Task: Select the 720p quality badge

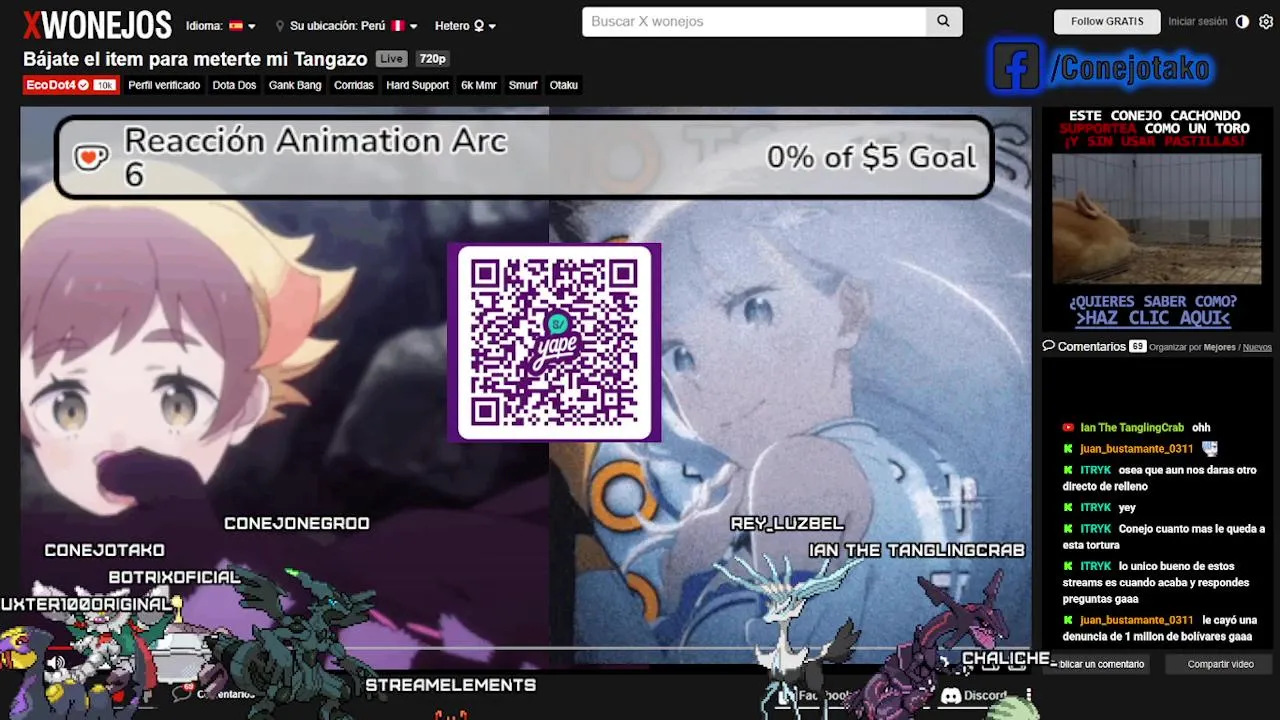Action: [432, 59]
